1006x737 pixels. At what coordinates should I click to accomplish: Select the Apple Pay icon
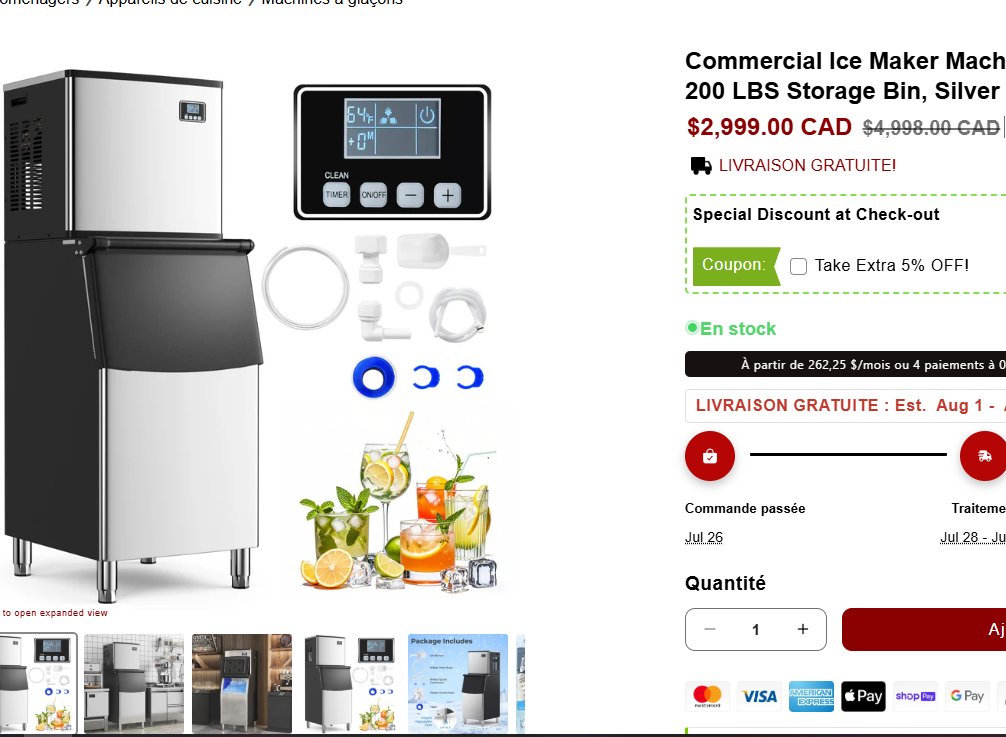[x=864, y=696]
